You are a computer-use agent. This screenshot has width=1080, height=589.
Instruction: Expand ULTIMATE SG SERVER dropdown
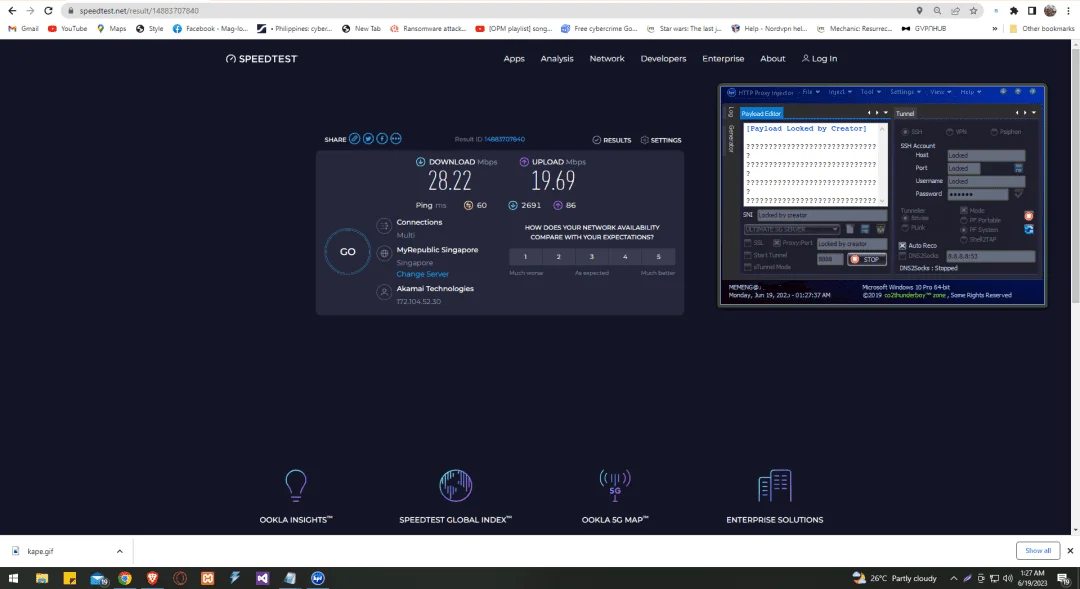click(835, 229)
